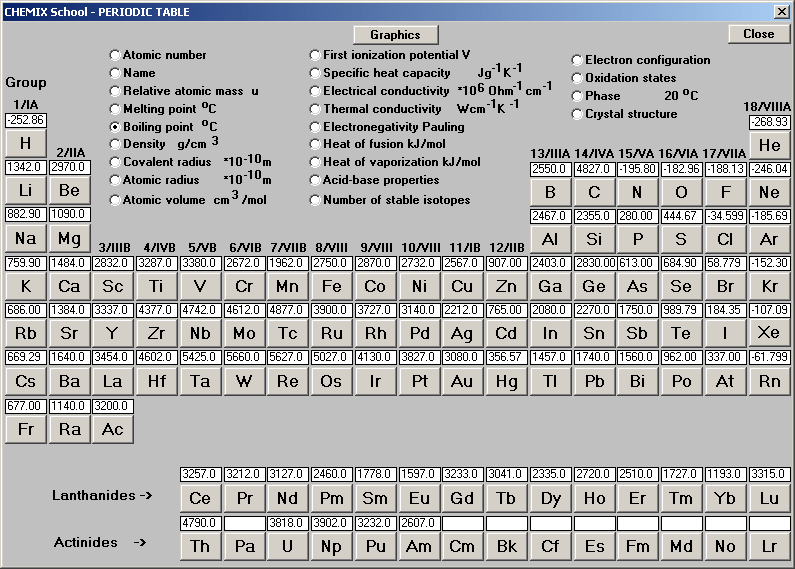Click carbon's value box 4827.0
Viewport: 795px width, 569px height.
pyautogui.click(x=594, y=169)
